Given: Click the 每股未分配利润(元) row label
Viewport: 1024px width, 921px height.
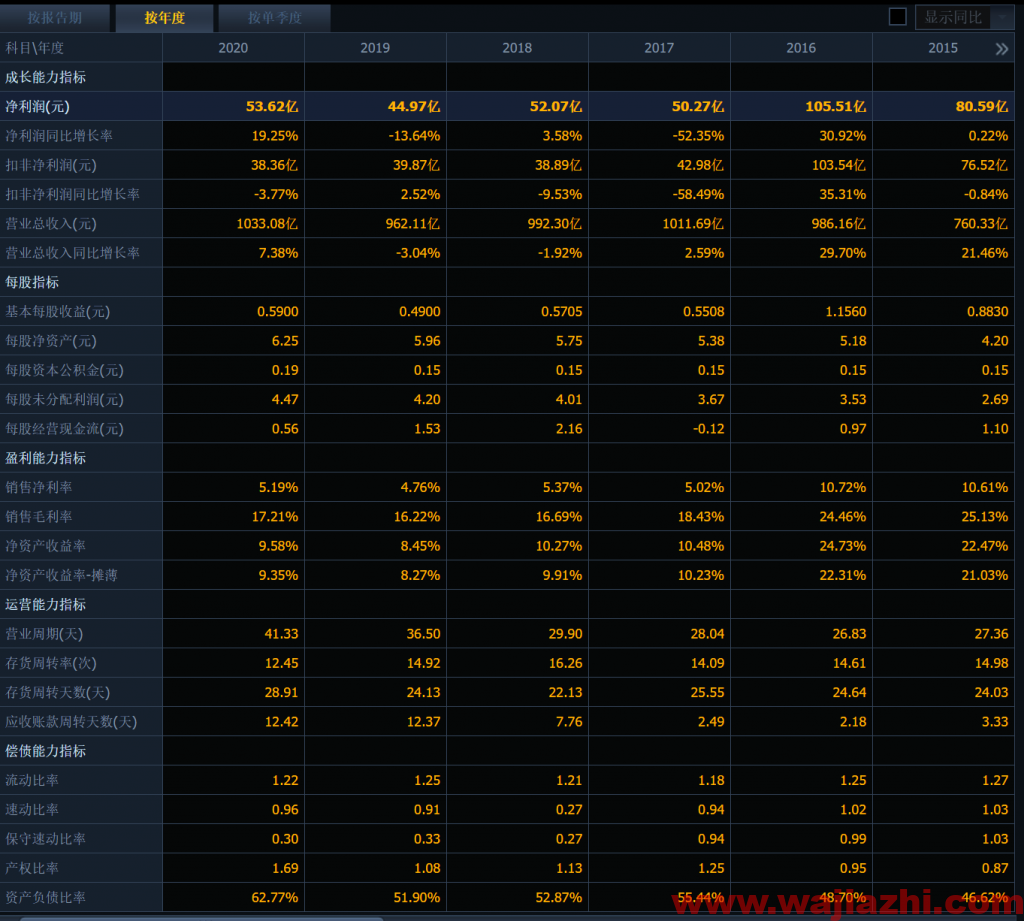Looking at the screenshot, I should point(64,400).
